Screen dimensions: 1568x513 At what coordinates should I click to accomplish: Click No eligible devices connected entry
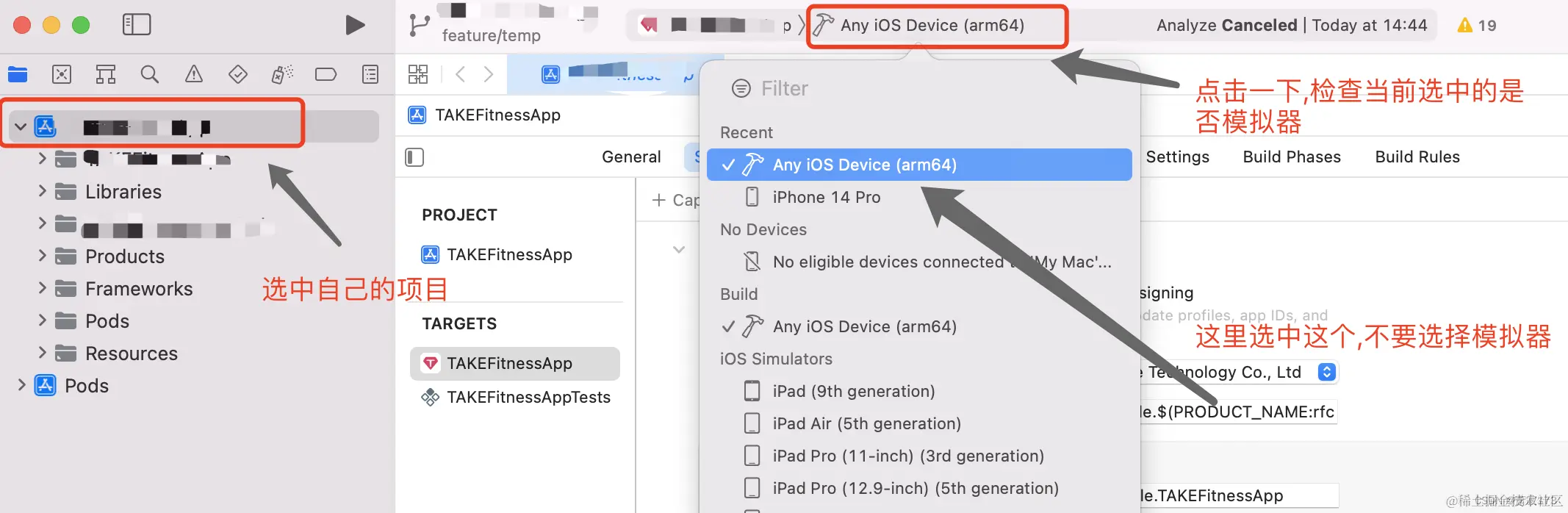click(919, 262)
